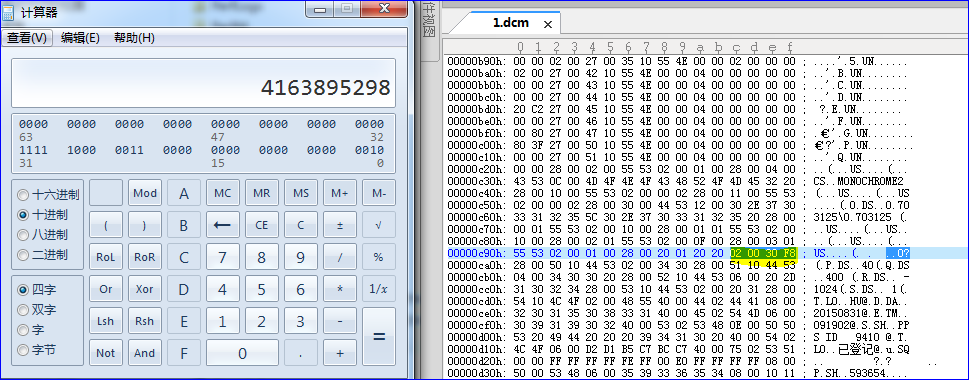Click the number 8 key
Viewport: 969px width, 380px height.
point(261,256)
